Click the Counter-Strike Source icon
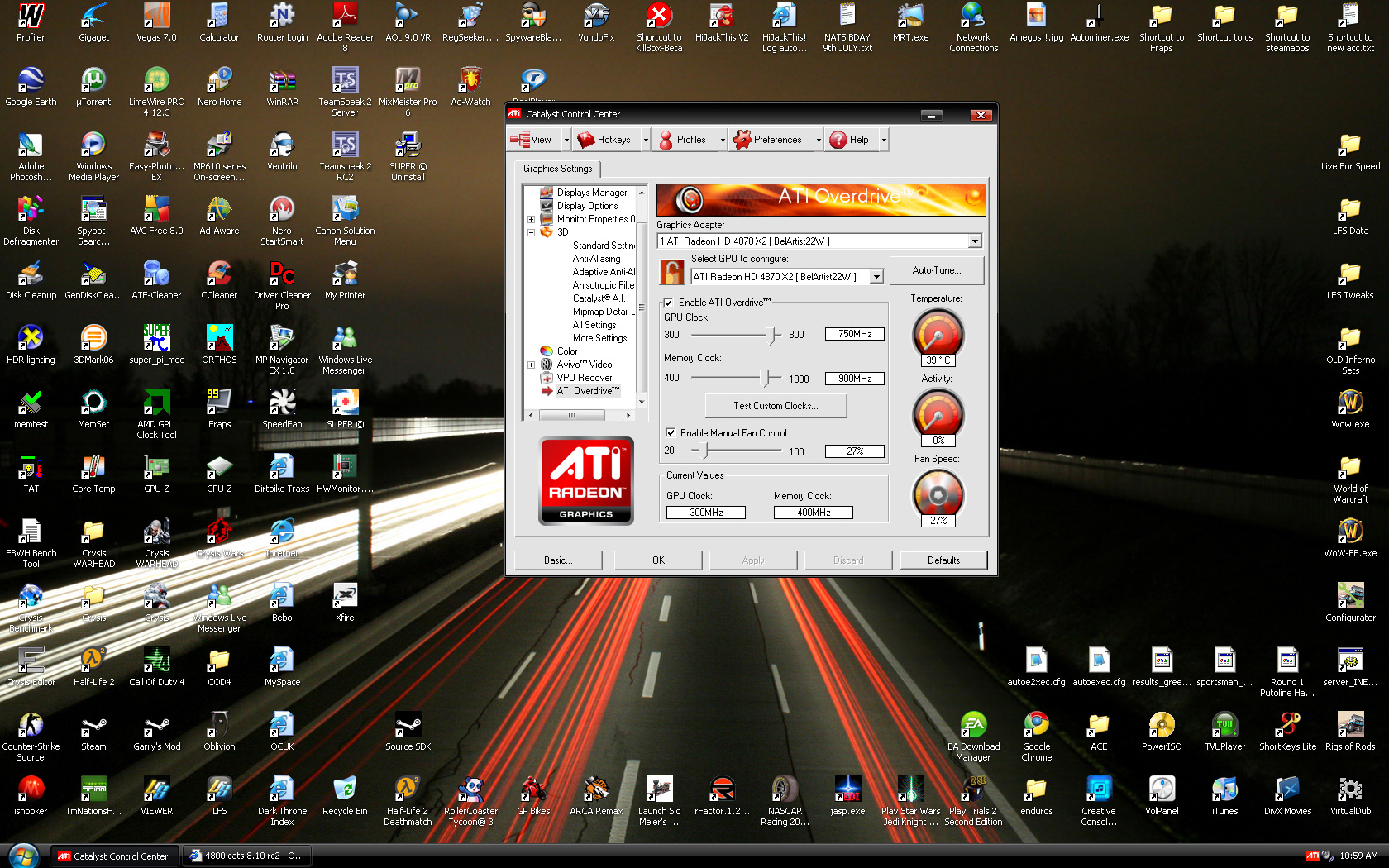Screen dimensions: 1389x868 click(31, 737)
